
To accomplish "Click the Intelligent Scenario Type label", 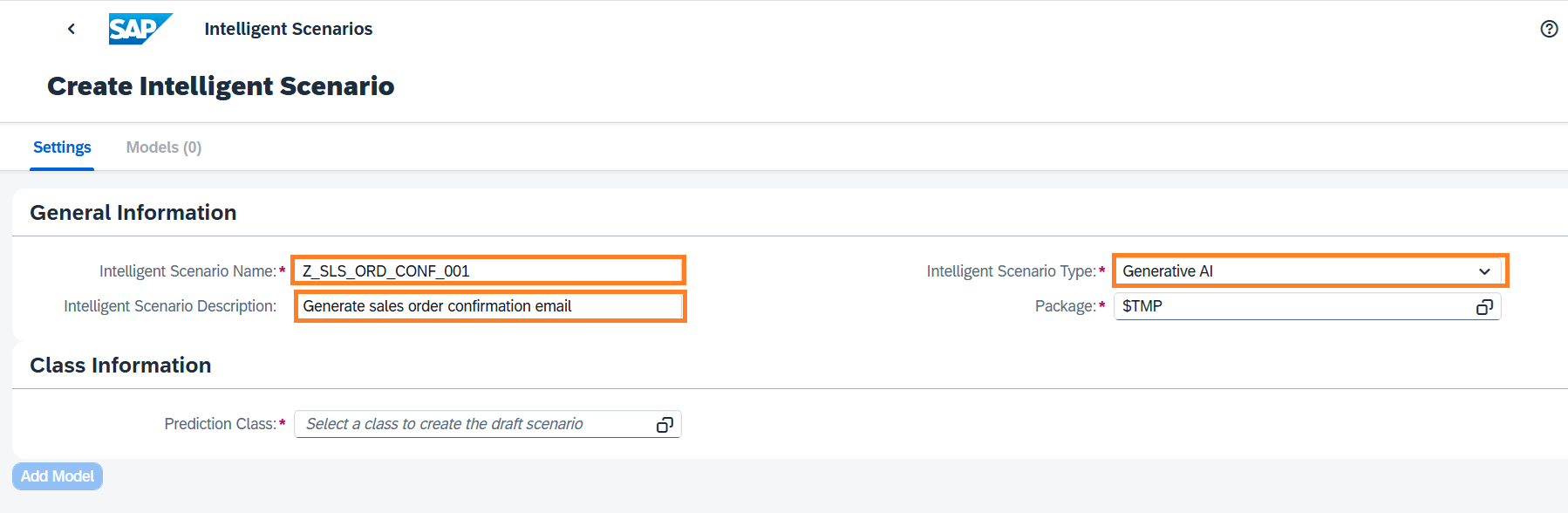I will click(1011, 271).
